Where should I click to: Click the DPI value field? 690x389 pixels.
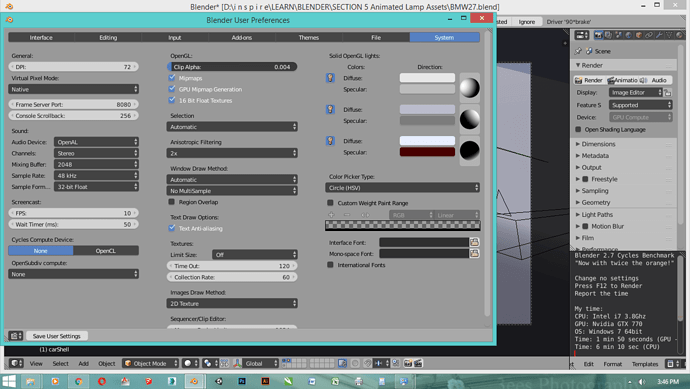[x=73, y=67]
